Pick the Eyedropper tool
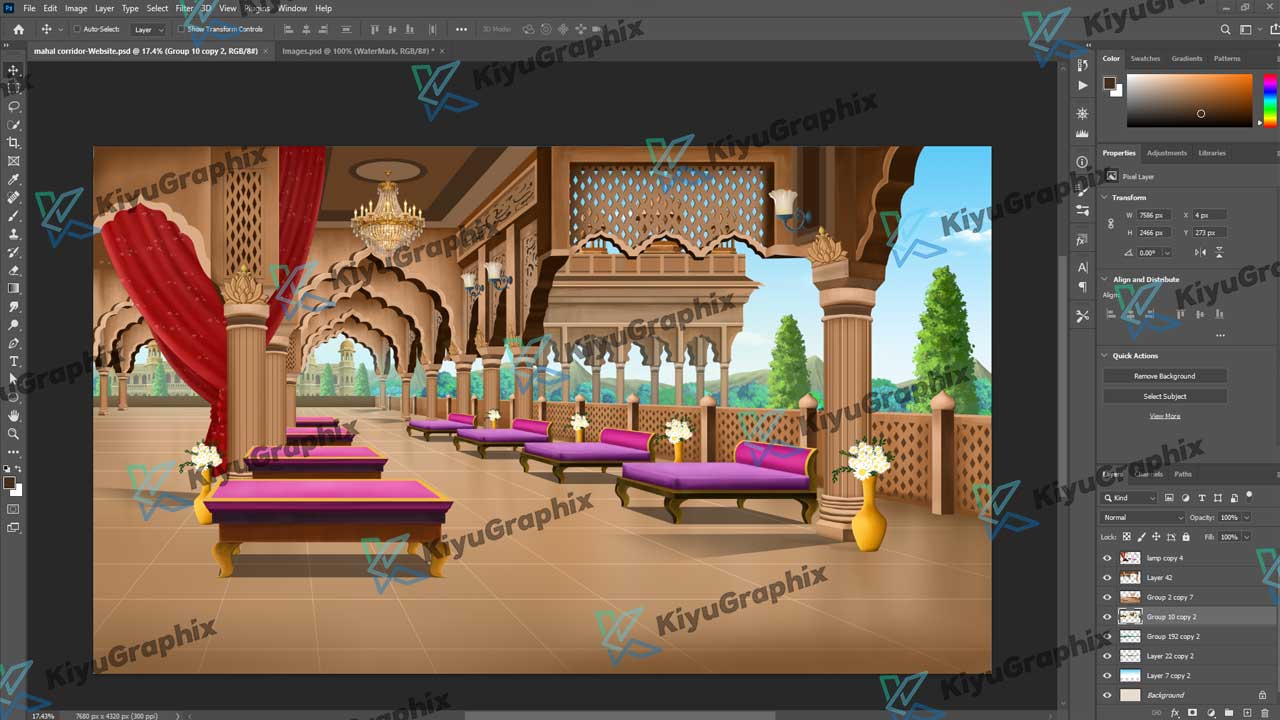1280x720 pixels. pos(14,179)
